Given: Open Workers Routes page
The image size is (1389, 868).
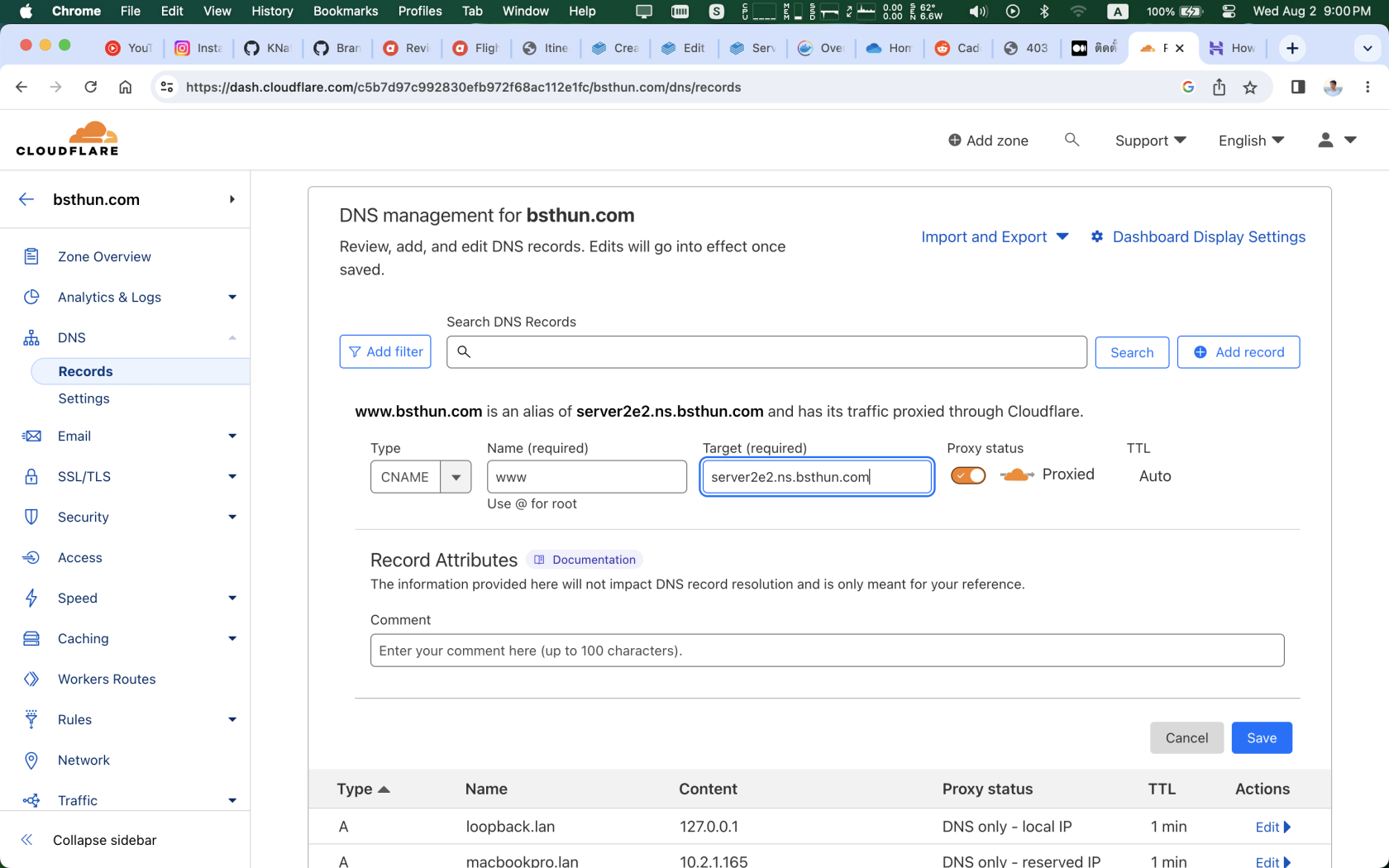Looking at the screenshot, I should 107,679.
